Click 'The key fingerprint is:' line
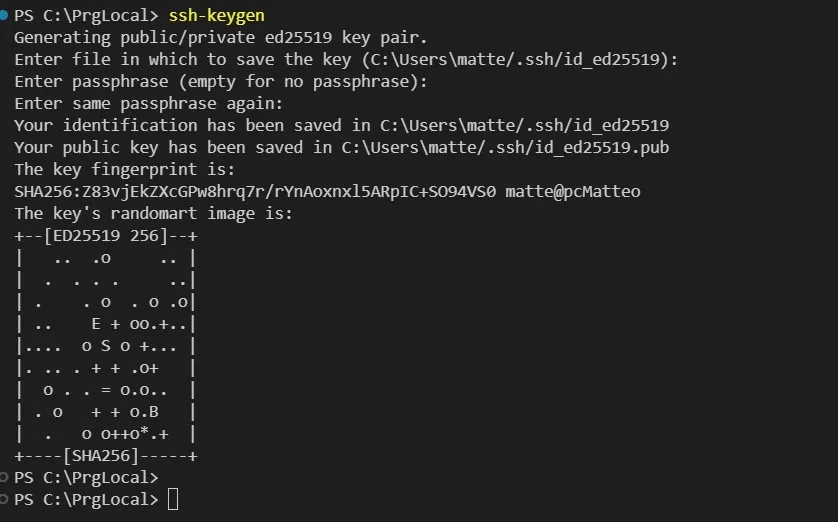The height and width of the screenshot is (522, 838). (x=125, y=169)
